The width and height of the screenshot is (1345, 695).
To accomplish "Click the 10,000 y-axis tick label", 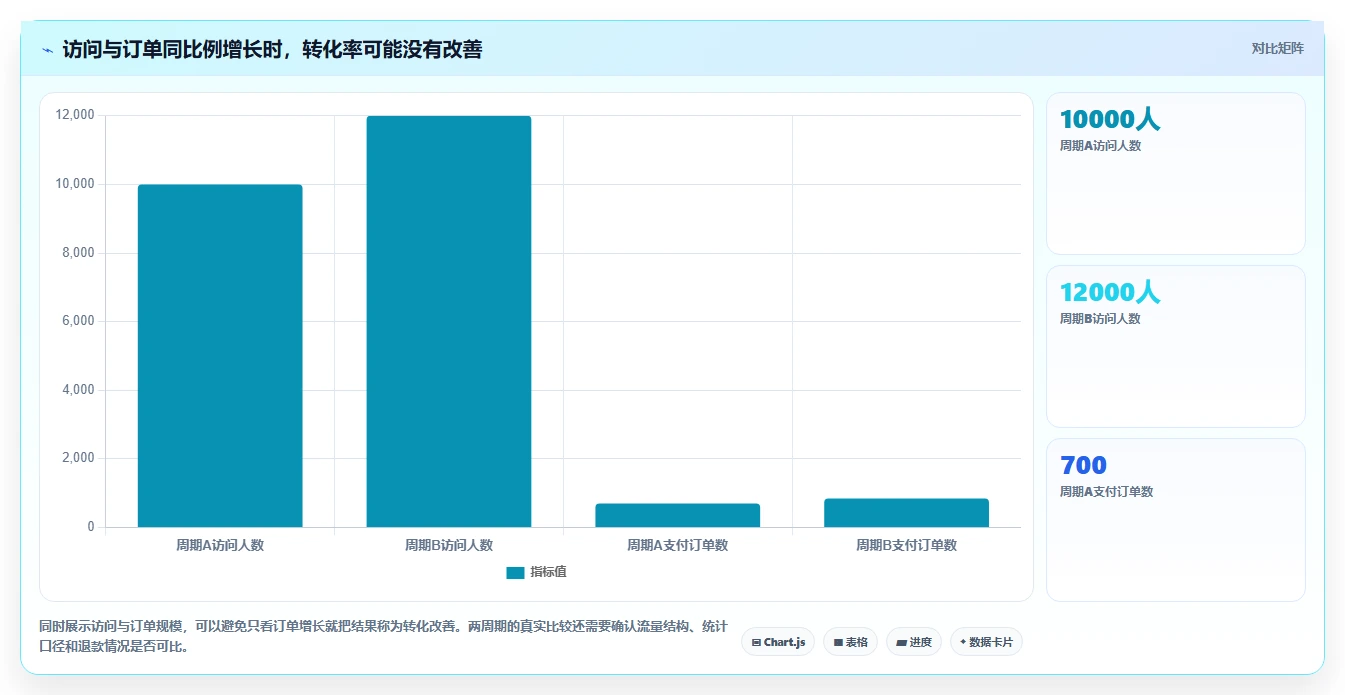I will click(75, 184).
